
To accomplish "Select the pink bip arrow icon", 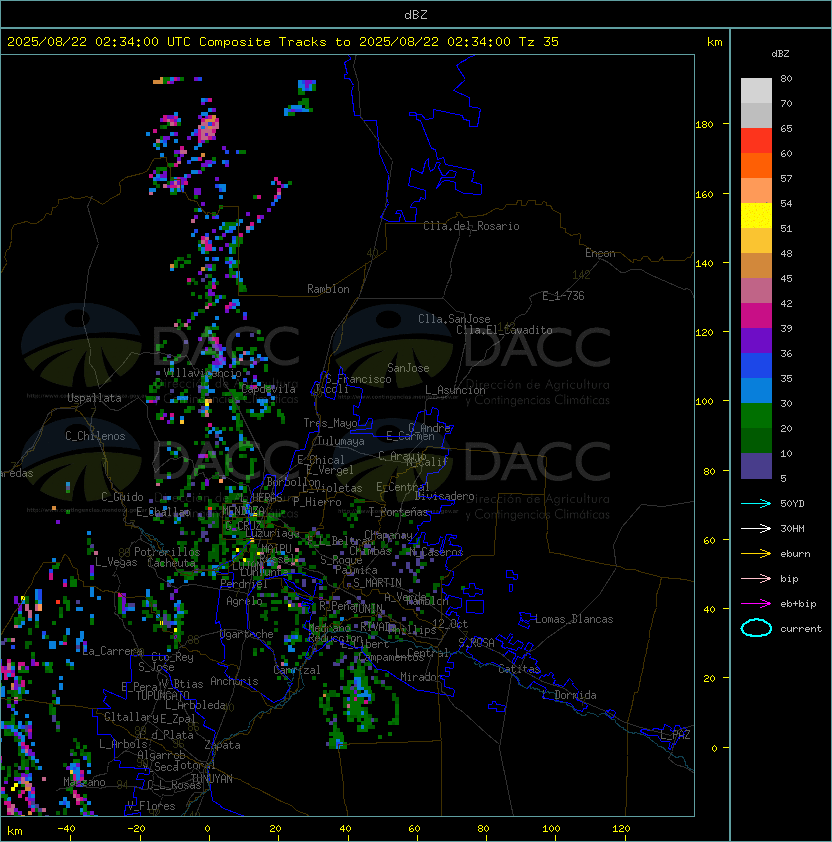I will pyautogui.click(x=756, y=578).
